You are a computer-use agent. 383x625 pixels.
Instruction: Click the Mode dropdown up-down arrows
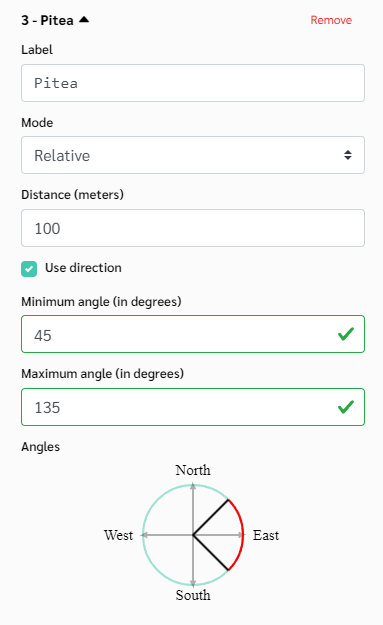[348, 155]
